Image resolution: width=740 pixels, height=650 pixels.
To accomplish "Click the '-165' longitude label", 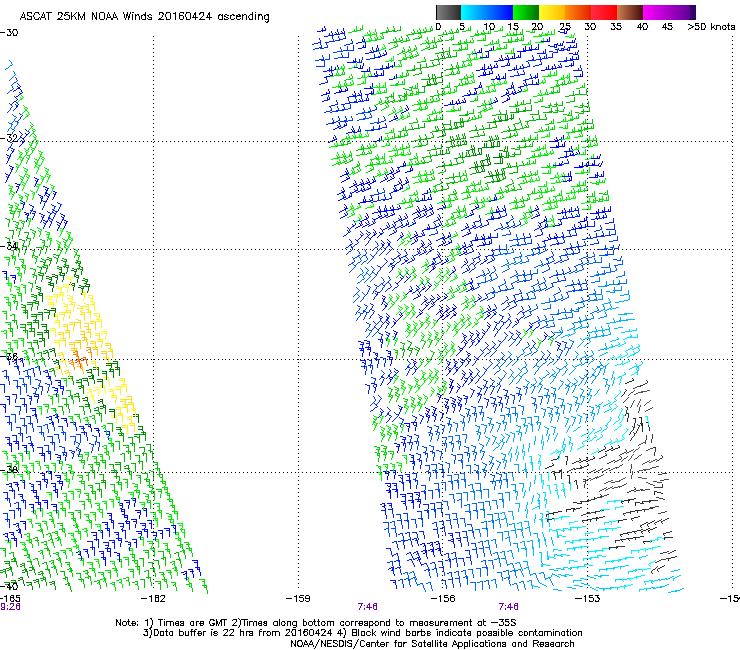I will (10, 599).
